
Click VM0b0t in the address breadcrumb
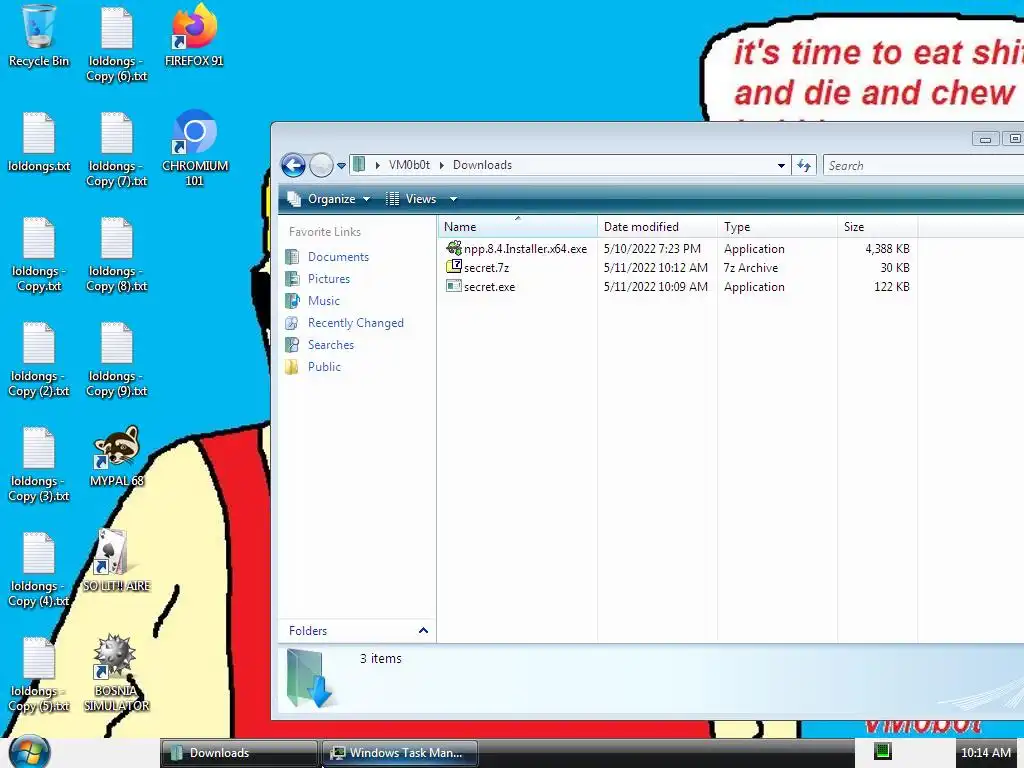point(409,165)
